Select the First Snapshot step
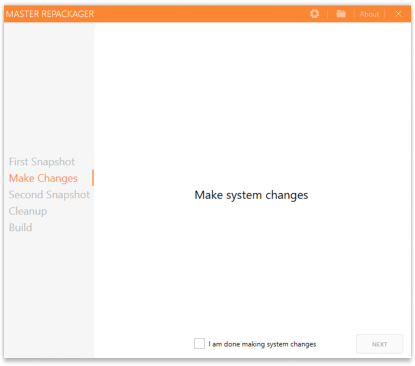Screen dimensions: 415x366 (x=42, y=162)
